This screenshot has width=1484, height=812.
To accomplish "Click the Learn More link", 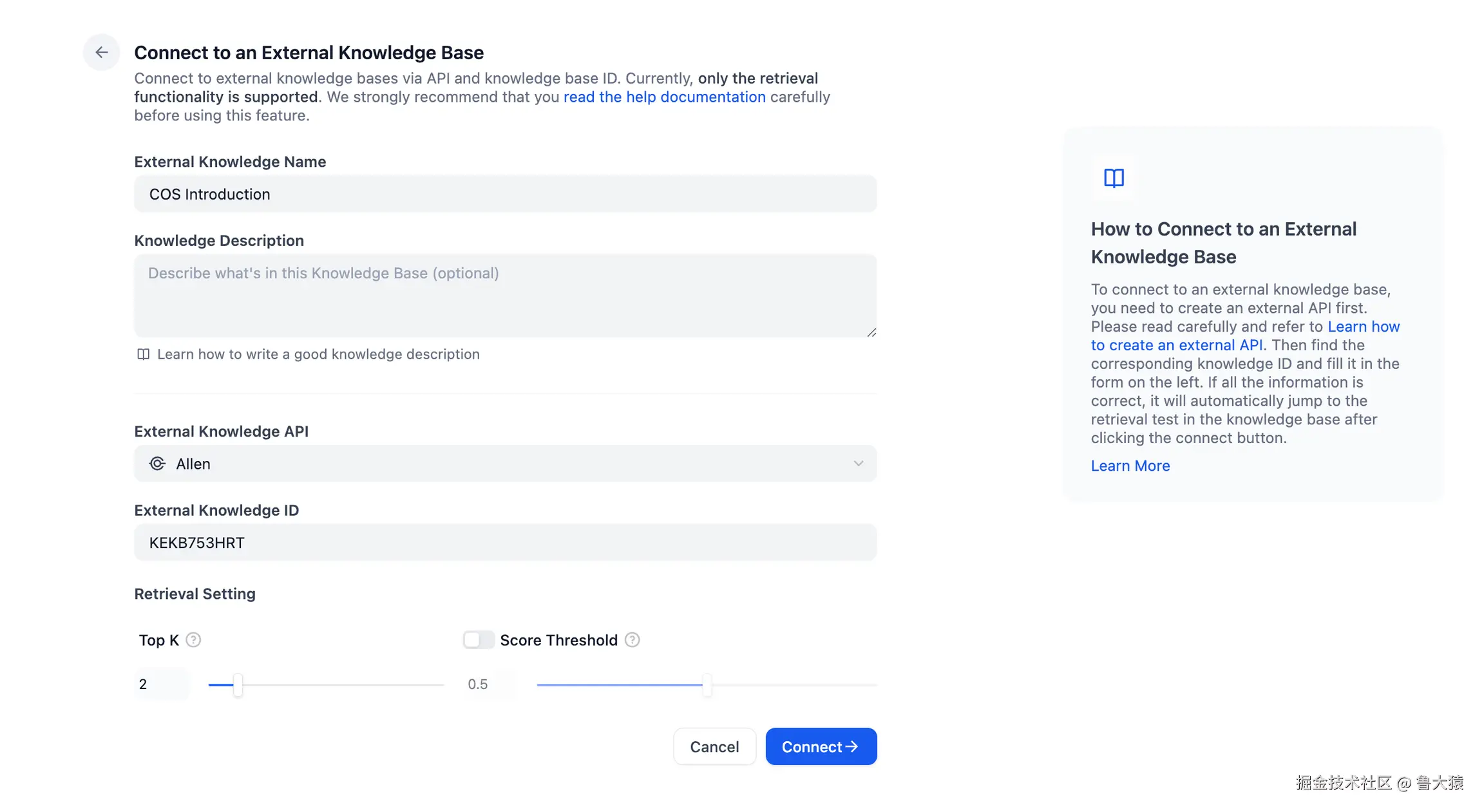I will point(1130,466).
